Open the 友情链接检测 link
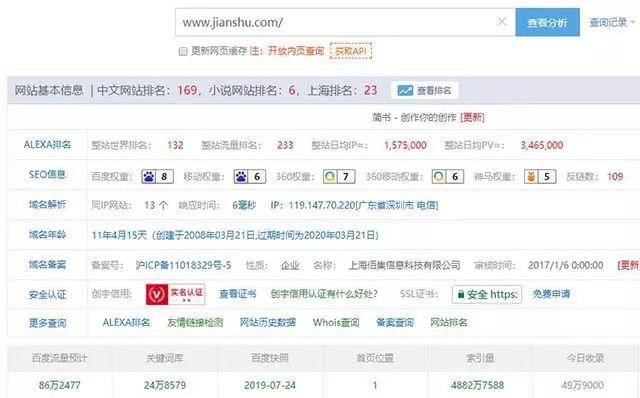This screenshot has height=398, width=640. pyautogui.click(x=195, y=322)
